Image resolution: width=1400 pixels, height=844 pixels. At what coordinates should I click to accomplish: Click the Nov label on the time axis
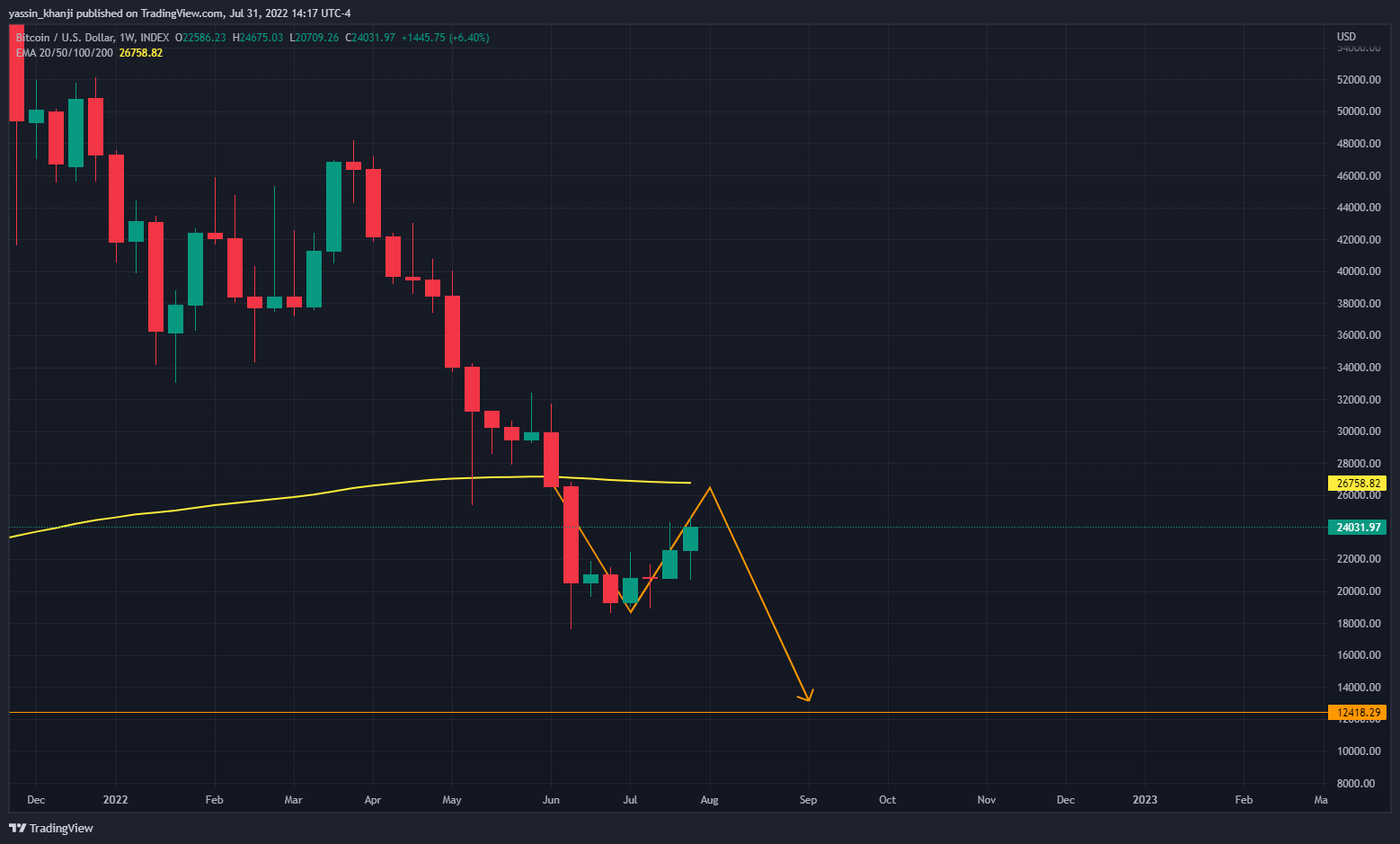[987, 800]
